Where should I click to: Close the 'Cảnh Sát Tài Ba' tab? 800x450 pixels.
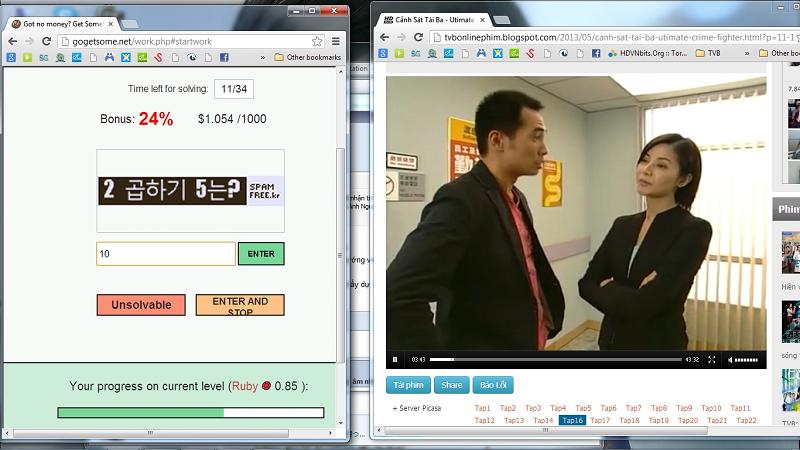click(x=483, y=20)
